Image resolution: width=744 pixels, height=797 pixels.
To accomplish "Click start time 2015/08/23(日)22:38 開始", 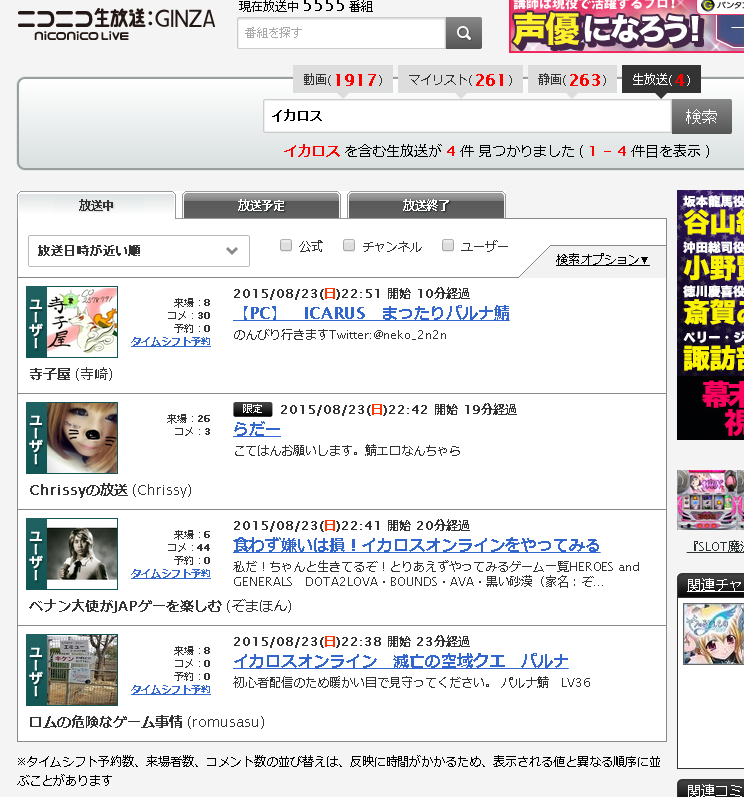I will coord(322,641).
